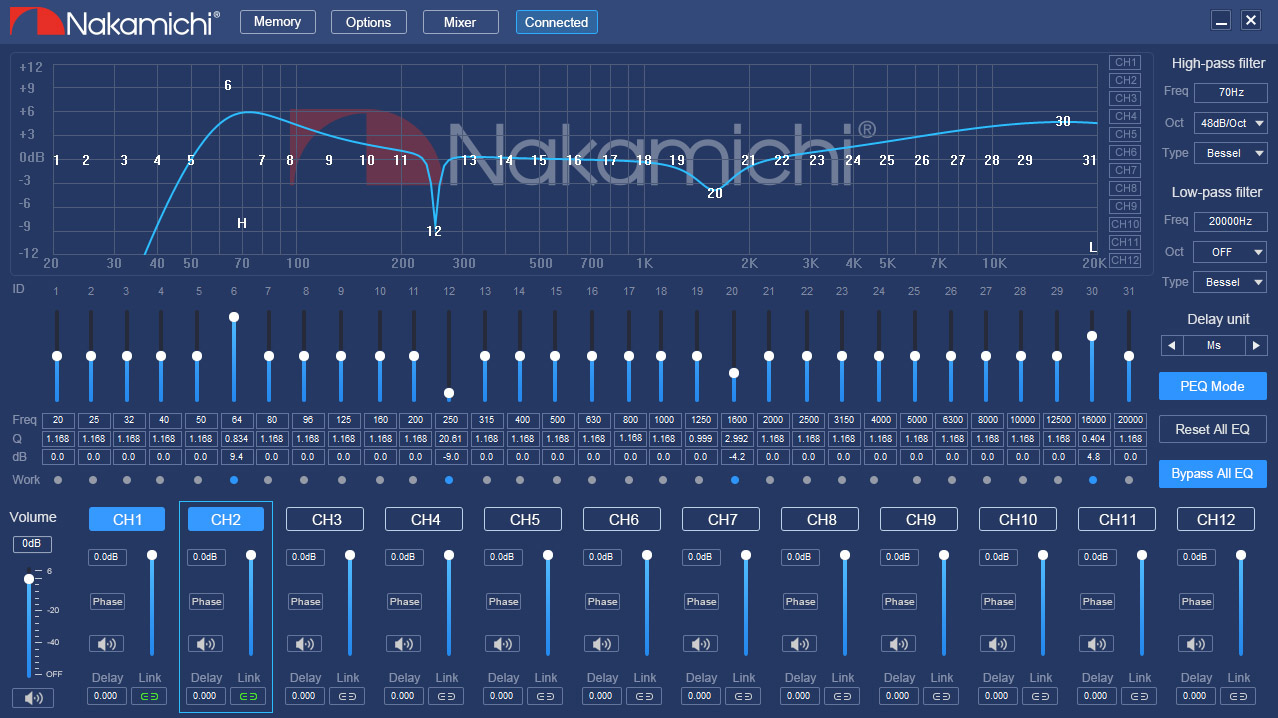The height and width of the screenshot is (718, 1278).
Task: Click CH10 Link chain icon
Action: [x=1040, y=696]
